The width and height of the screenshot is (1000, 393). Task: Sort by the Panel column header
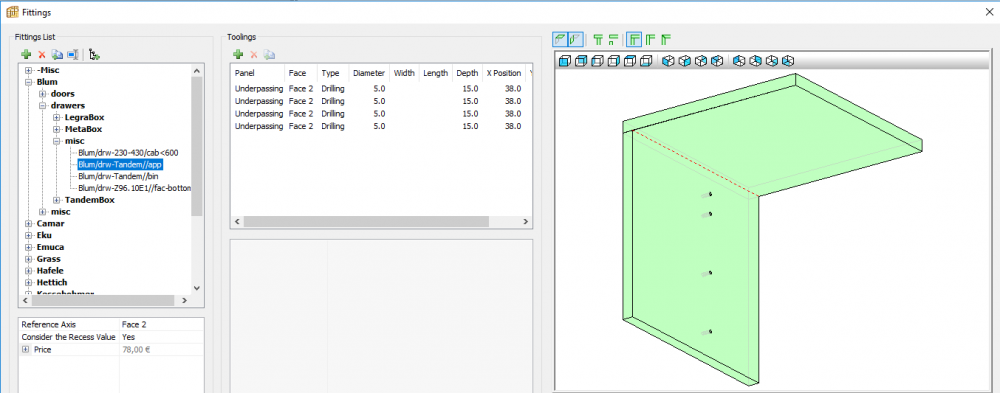point(257,73)
